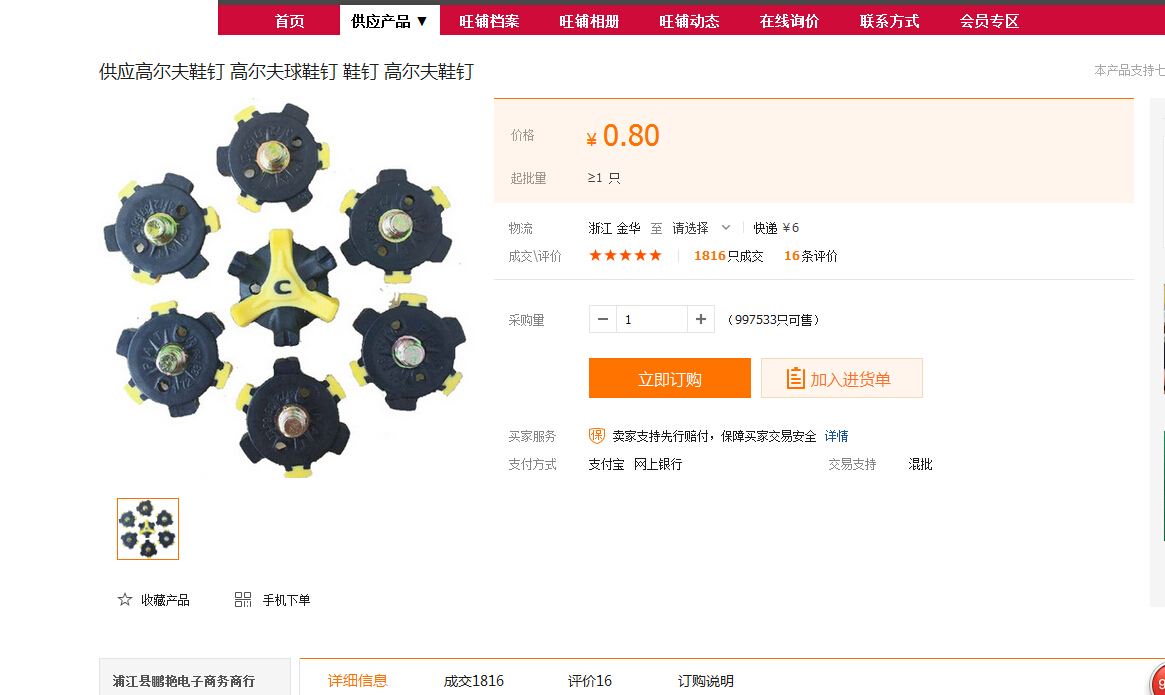Decrease purchase quantity with minus button
Viewport: 1165px width, 695px height.
(x=603, y=319)
